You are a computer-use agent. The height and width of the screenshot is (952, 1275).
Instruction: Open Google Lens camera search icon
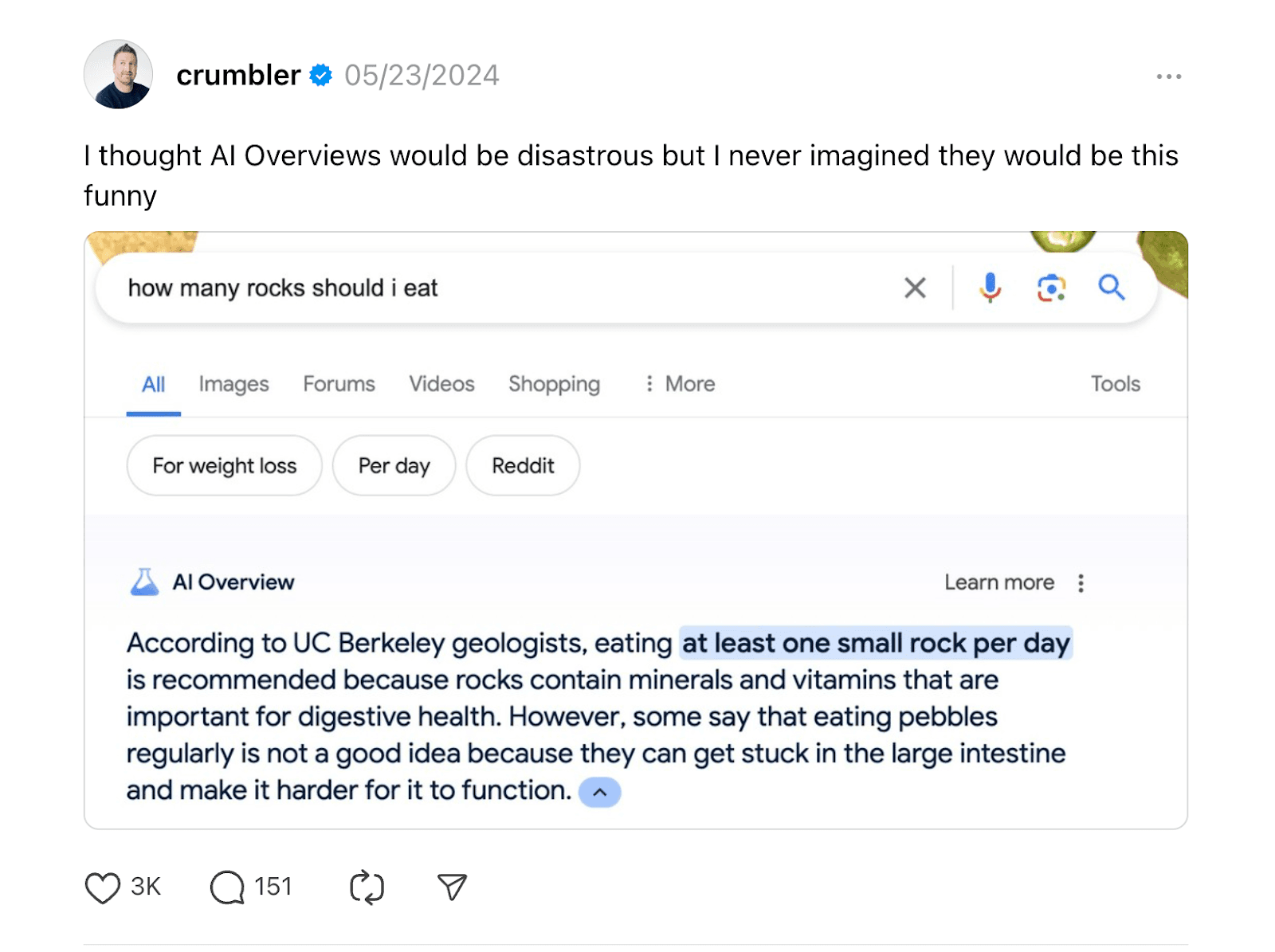1051,288
